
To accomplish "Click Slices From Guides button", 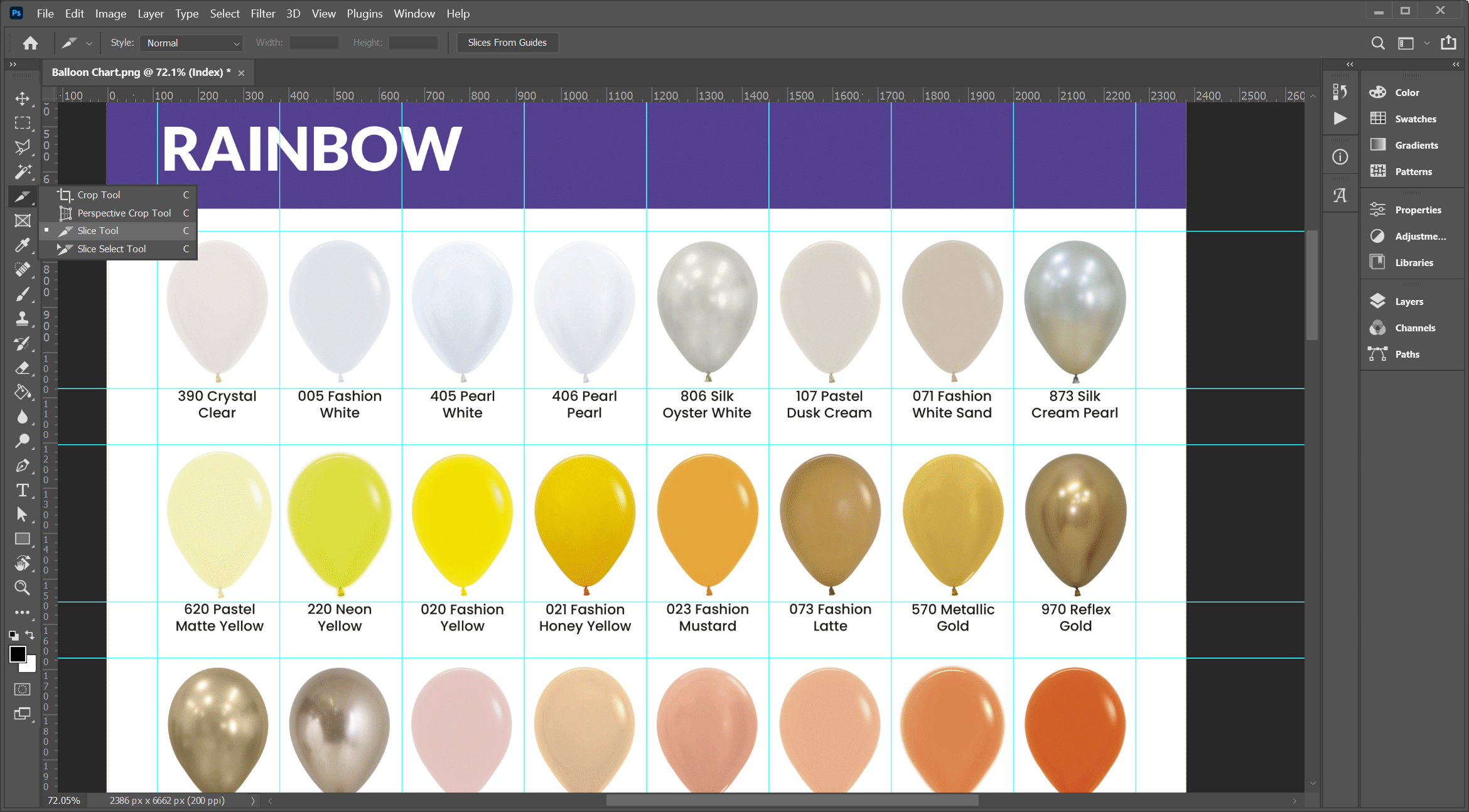I will [507, 43].
